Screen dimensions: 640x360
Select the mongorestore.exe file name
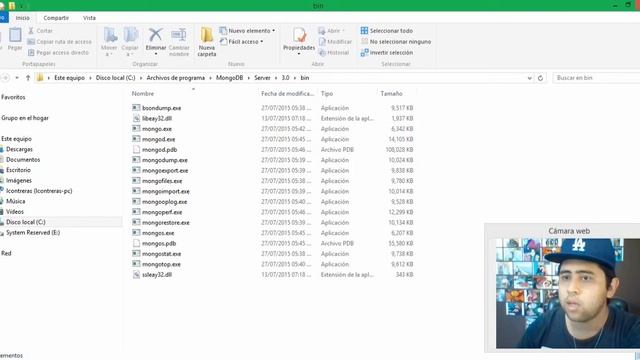pyautogui.click(x=166, y=222)
